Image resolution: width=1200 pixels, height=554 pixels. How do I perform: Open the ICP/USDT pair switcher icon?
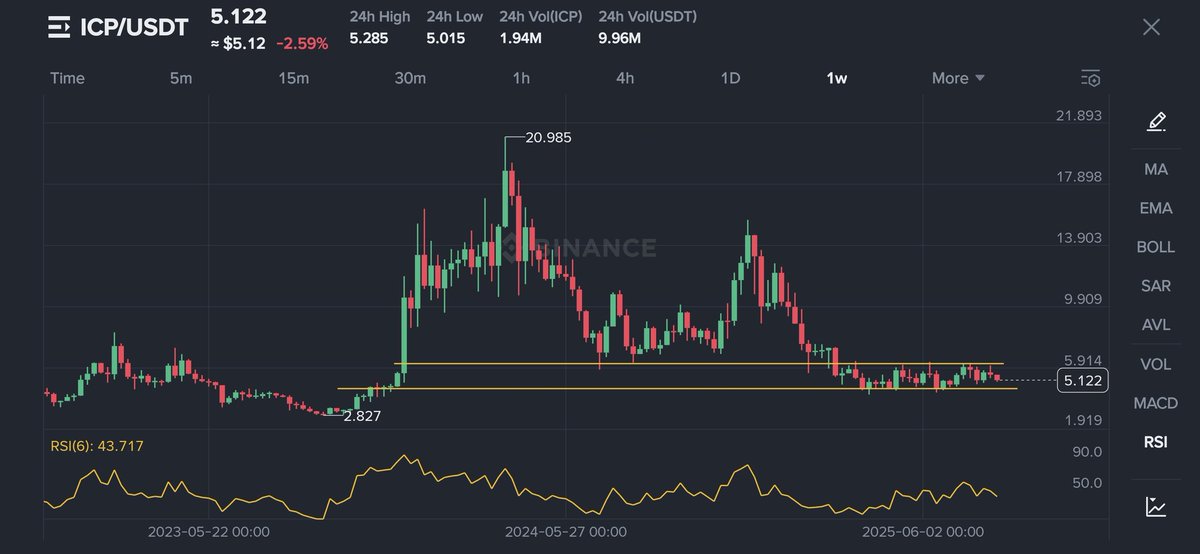pos(59,28)
